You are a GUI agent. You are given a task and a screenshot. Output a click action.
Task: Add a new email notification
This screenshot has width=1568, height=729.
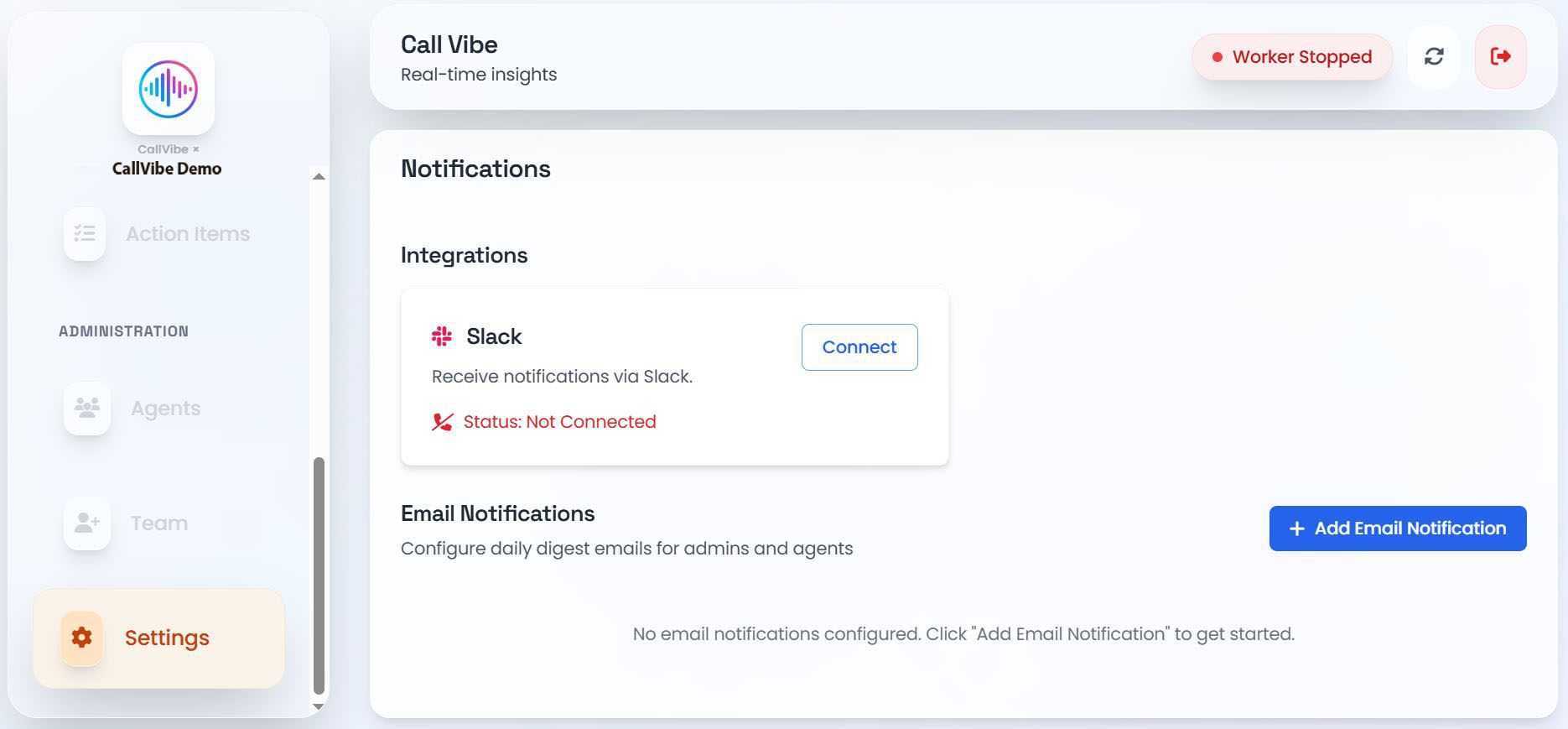pyautogui.click(x=1398, y=529)
